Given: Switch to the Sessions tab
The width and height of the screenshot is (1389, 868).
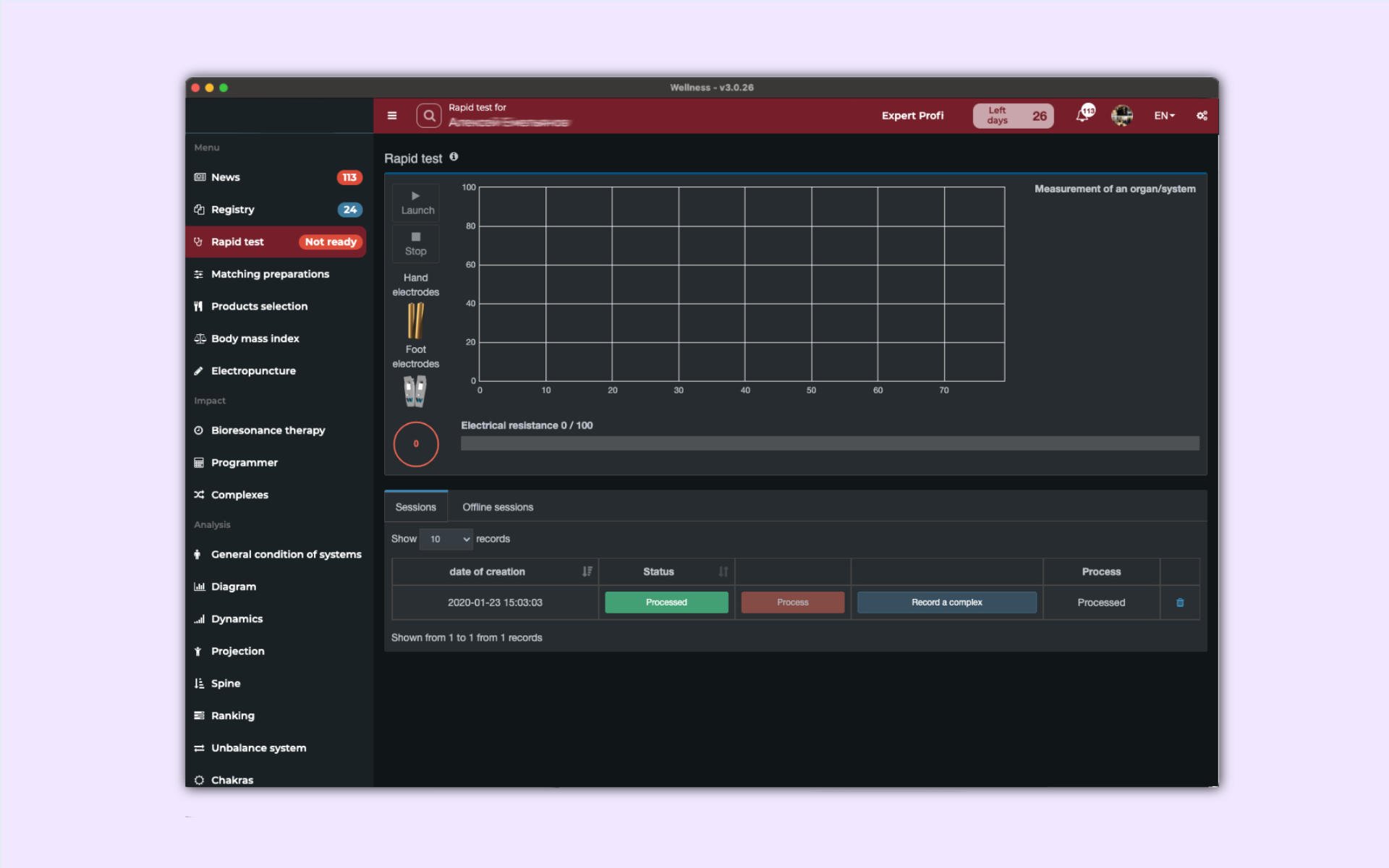Looking at the screenshot, I should point(416,507).
